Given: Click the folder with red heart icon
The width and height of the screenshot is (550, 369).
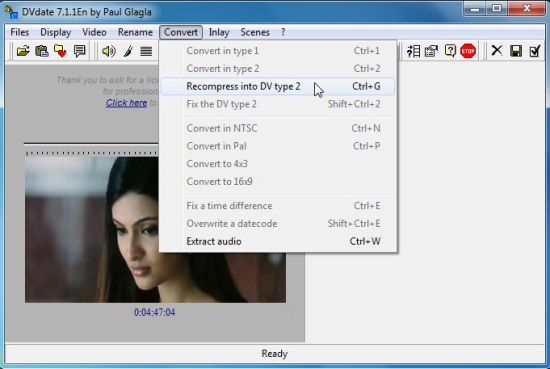Looking at the screenshot, I should (60, 51).
